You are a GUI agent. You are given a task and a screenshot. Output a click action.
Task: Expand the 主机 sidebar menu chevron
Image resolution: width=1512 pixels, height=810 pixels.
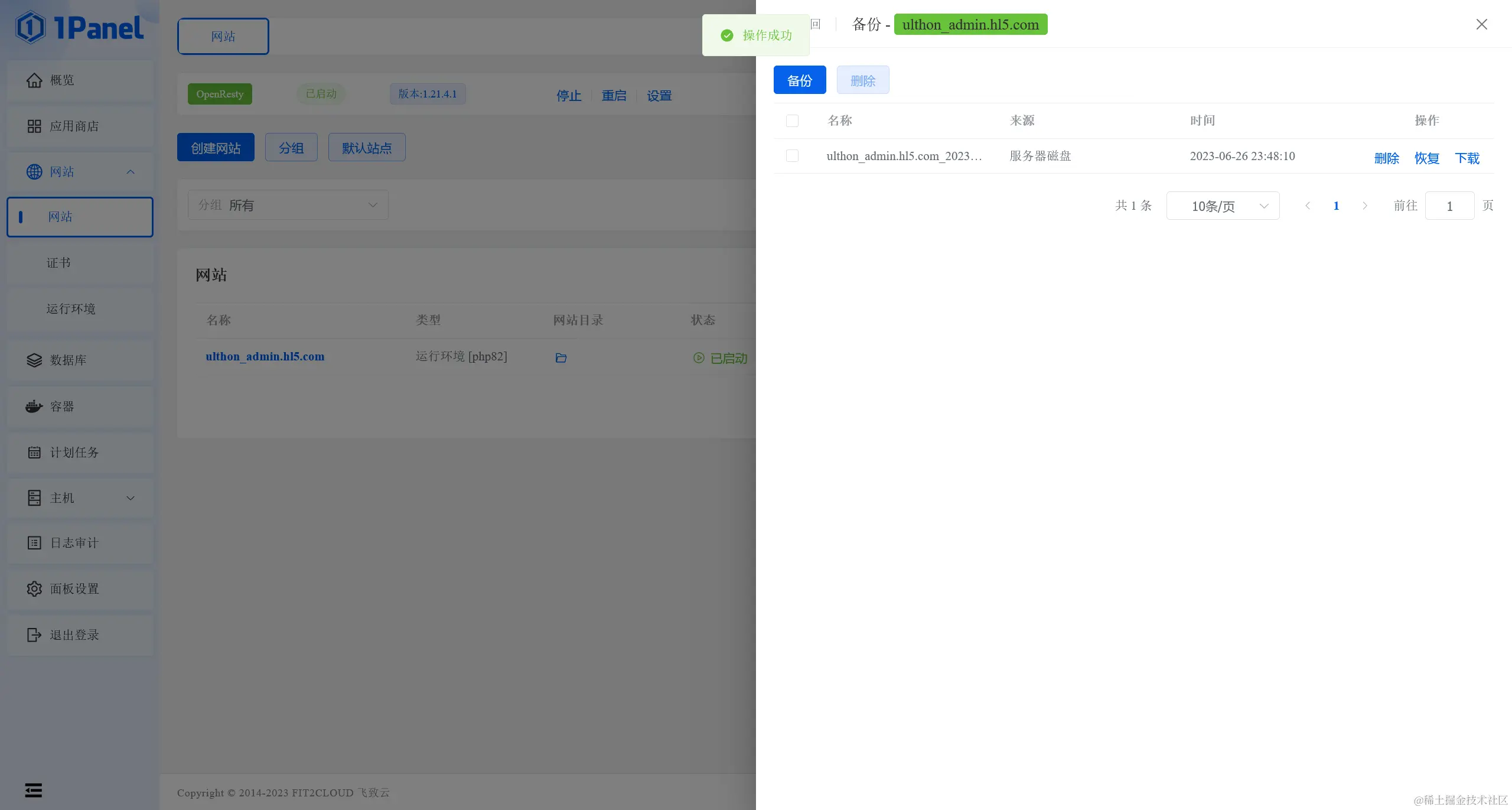point(131,498)
